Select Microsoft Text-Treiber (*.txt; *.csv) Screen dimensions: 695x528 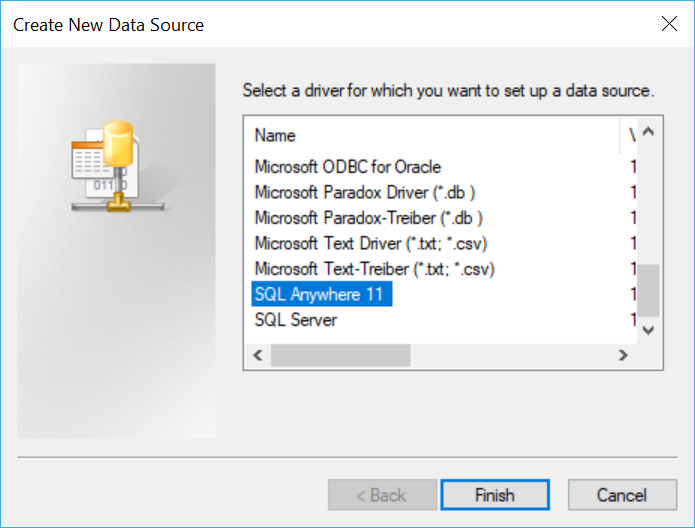[375, 269]
